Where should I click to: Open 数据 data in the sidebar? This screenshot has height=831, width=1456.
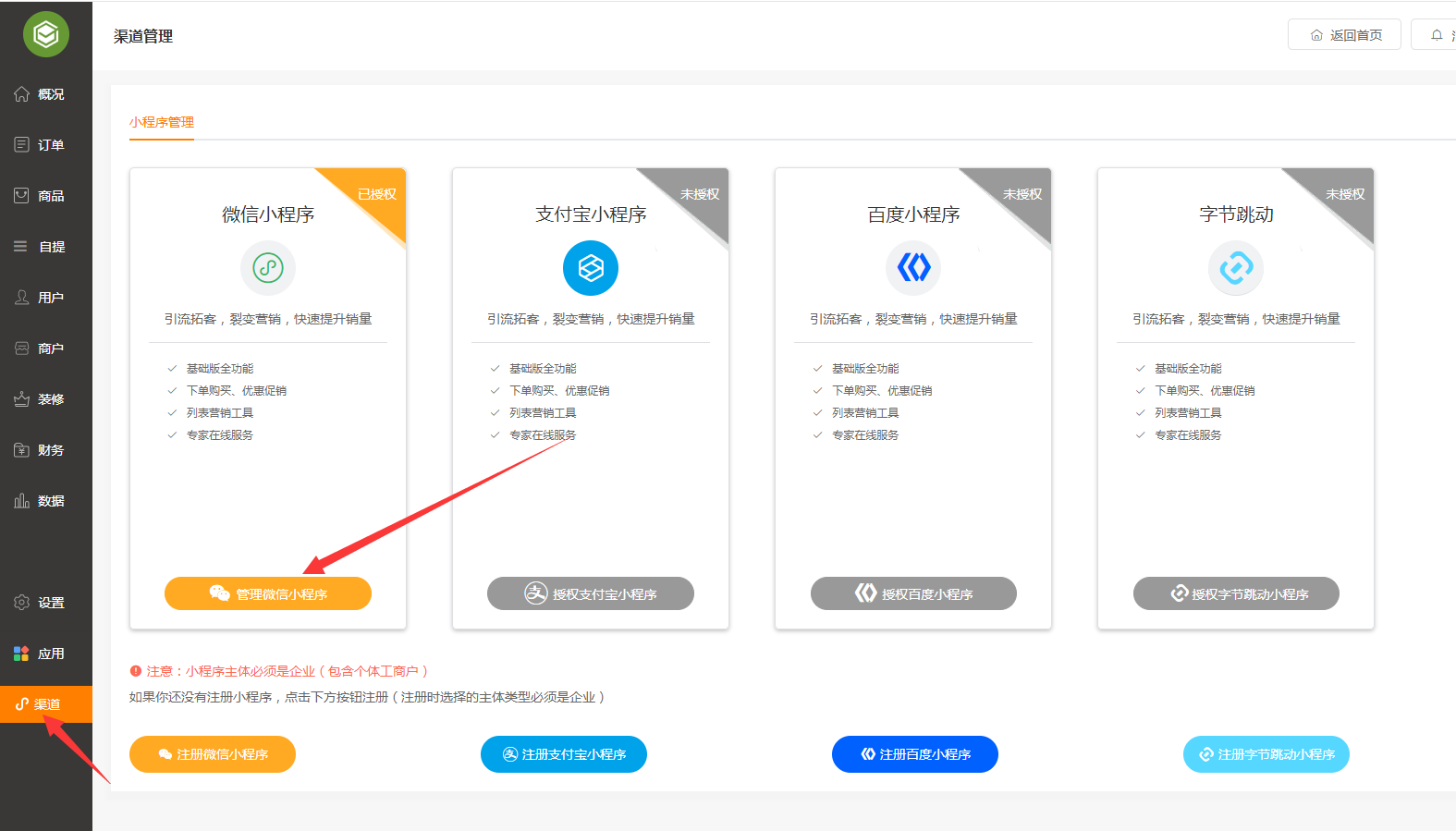click(x=39, y=501)
